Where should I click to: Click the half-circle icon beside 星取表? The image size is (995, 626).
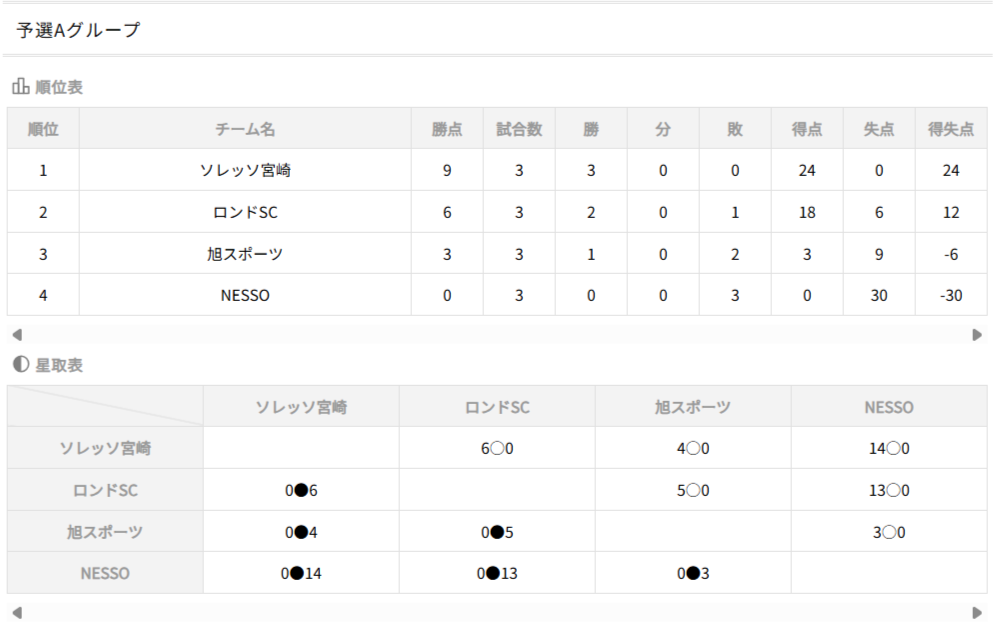(x=20, y=365)
